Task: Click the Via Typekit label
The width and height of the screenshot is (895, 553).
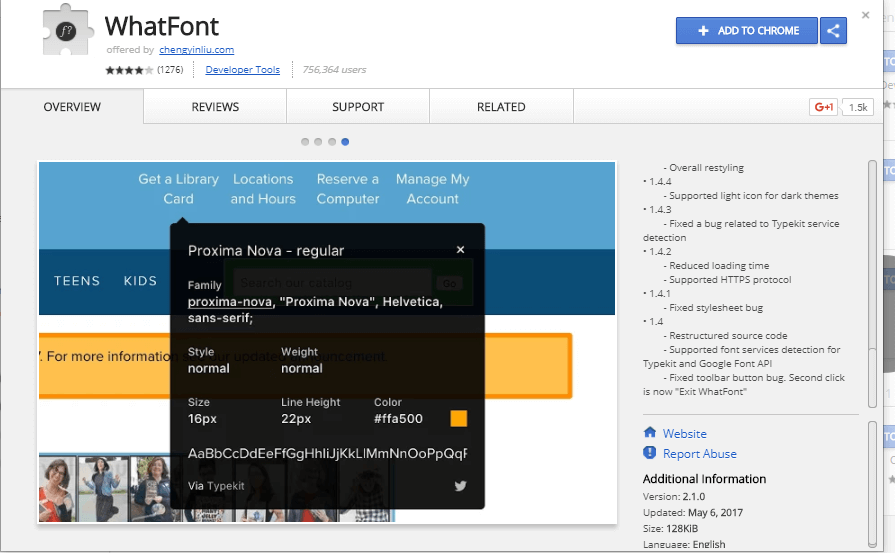Action: (216, 486)
